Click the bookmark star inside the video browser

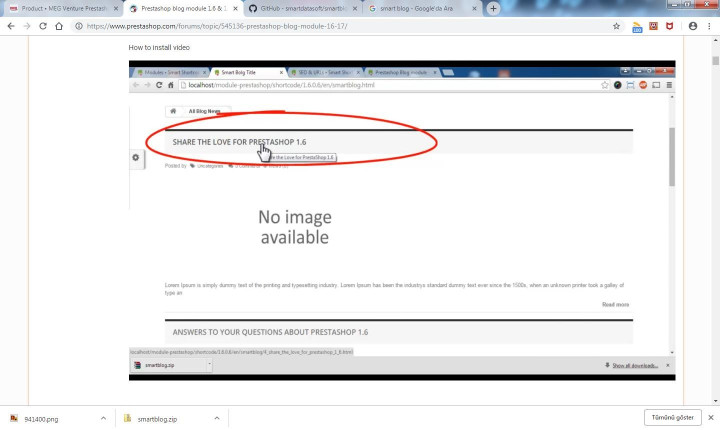point(604,85)
